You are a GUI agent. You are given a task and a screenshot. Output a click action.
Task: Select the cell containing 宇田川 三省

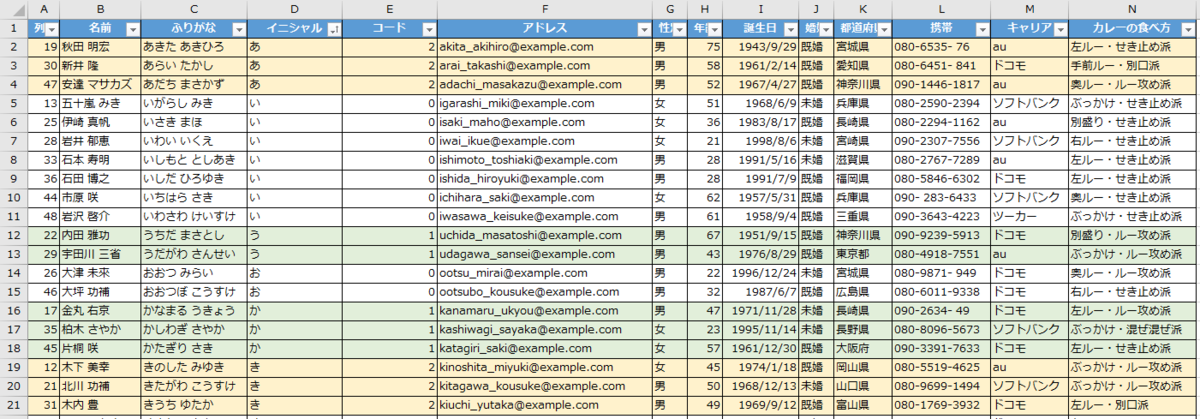coord(101,254)
